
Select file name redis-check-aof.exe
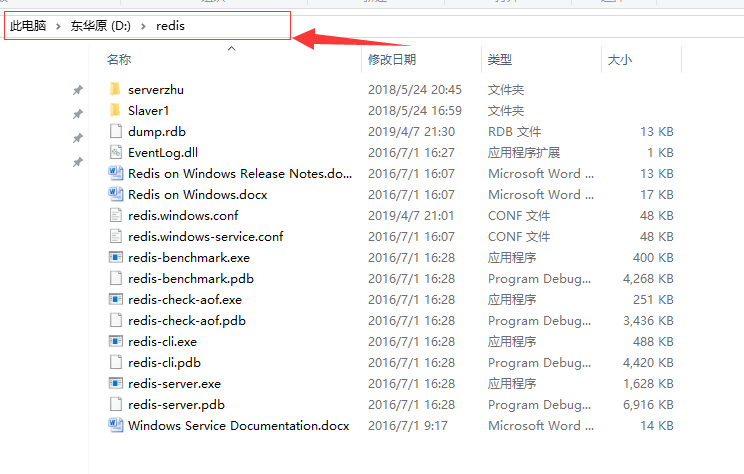click(x=185, y=299)
